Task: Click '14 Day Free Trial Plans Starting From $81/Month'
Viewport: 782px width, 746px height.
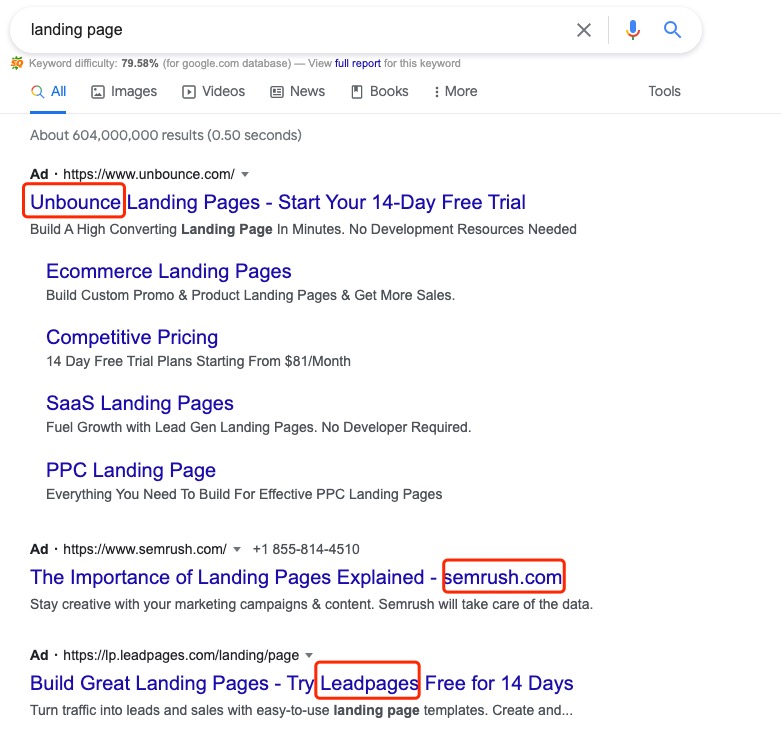Action: pos(198,361)
